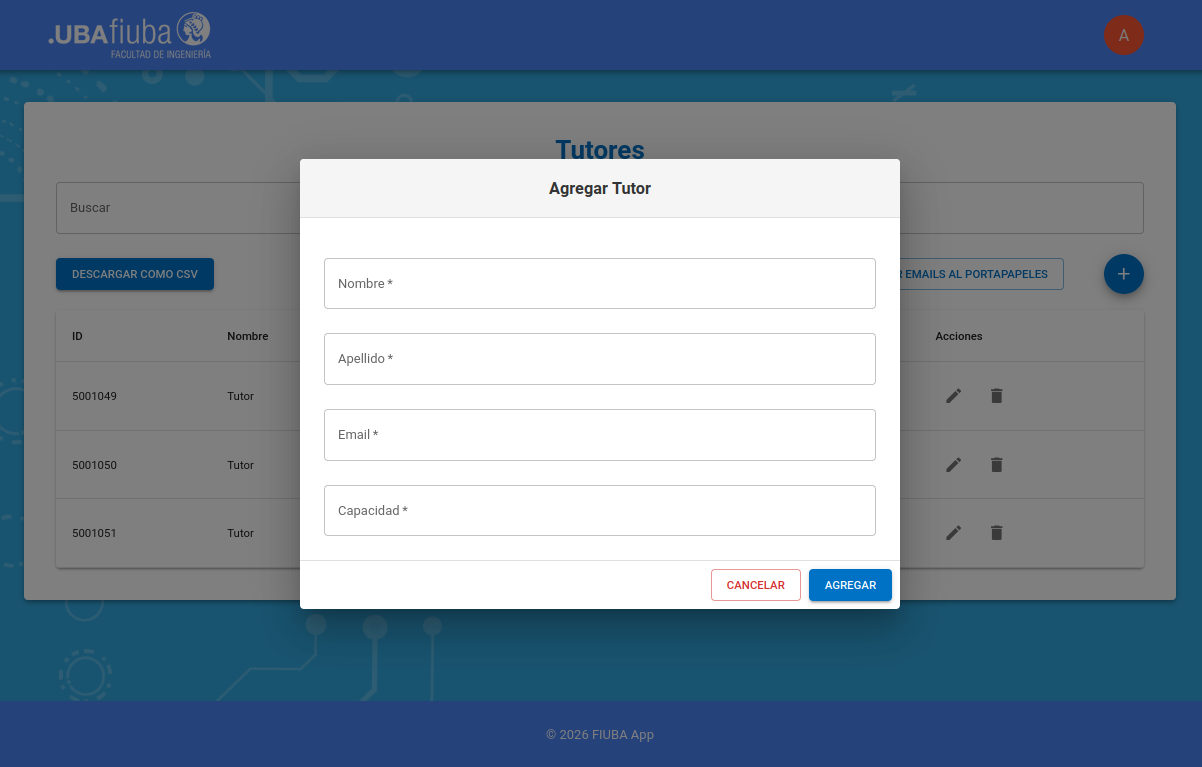The width and height of the screenshot is (1202, 767).
Task: Click the Capacidad input field
Action: point(599,511)
